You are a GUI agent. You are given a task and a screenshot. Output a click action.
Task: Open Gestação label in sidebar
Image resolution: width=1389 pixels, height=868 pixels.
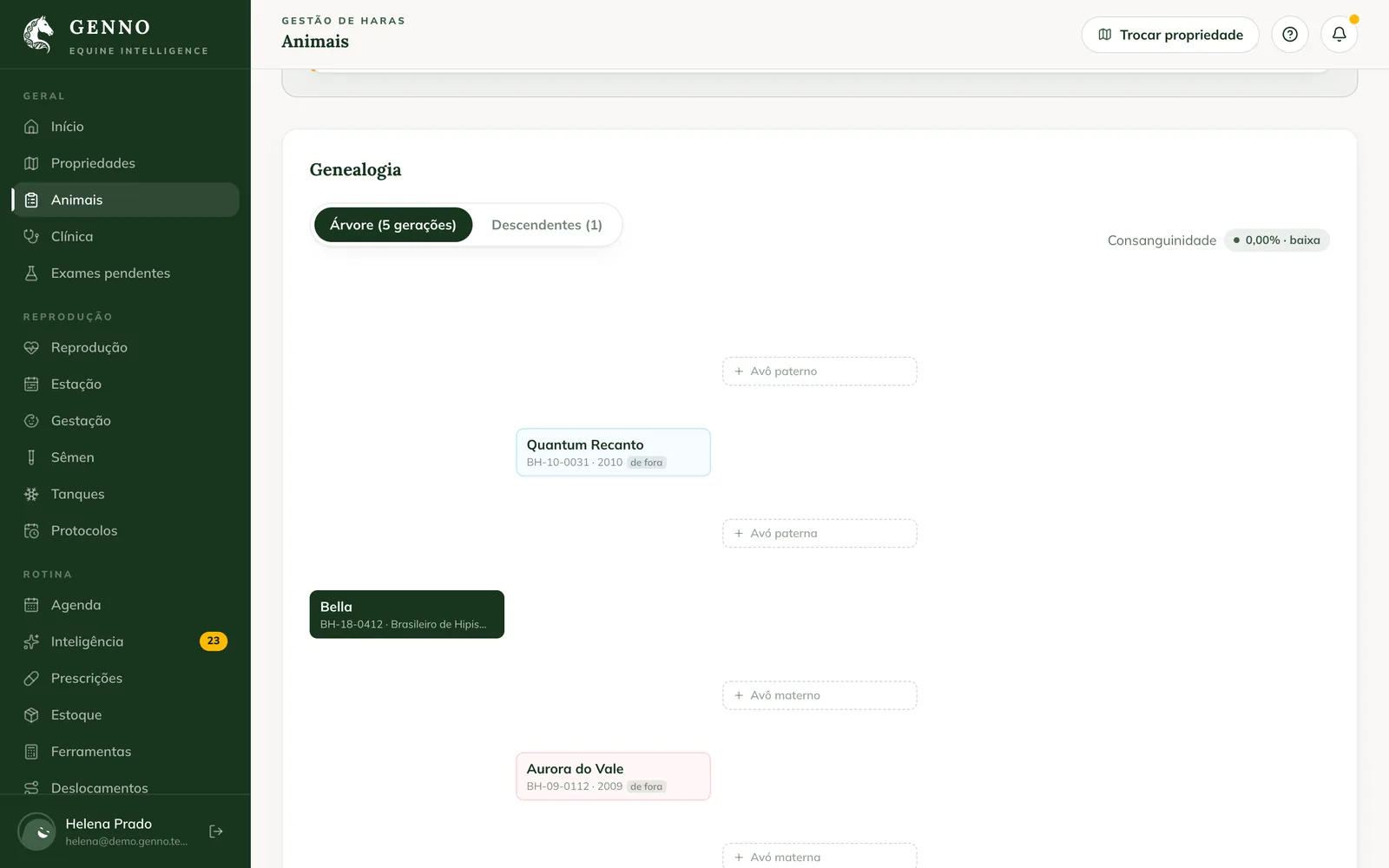[x=81, y=421]
